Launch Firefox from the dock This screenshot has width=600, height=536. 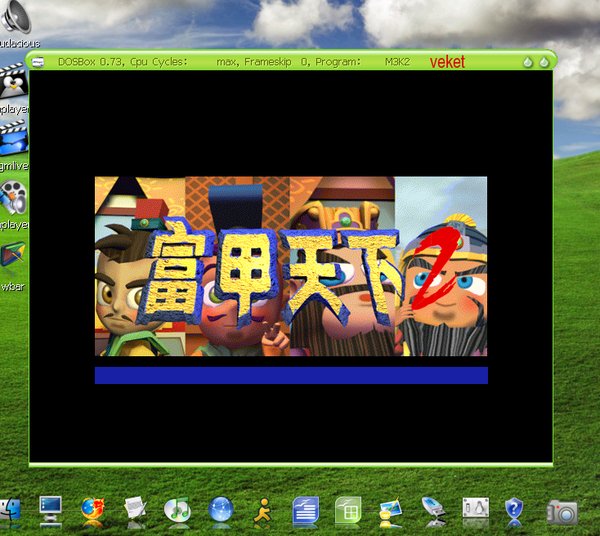(93, 510)
